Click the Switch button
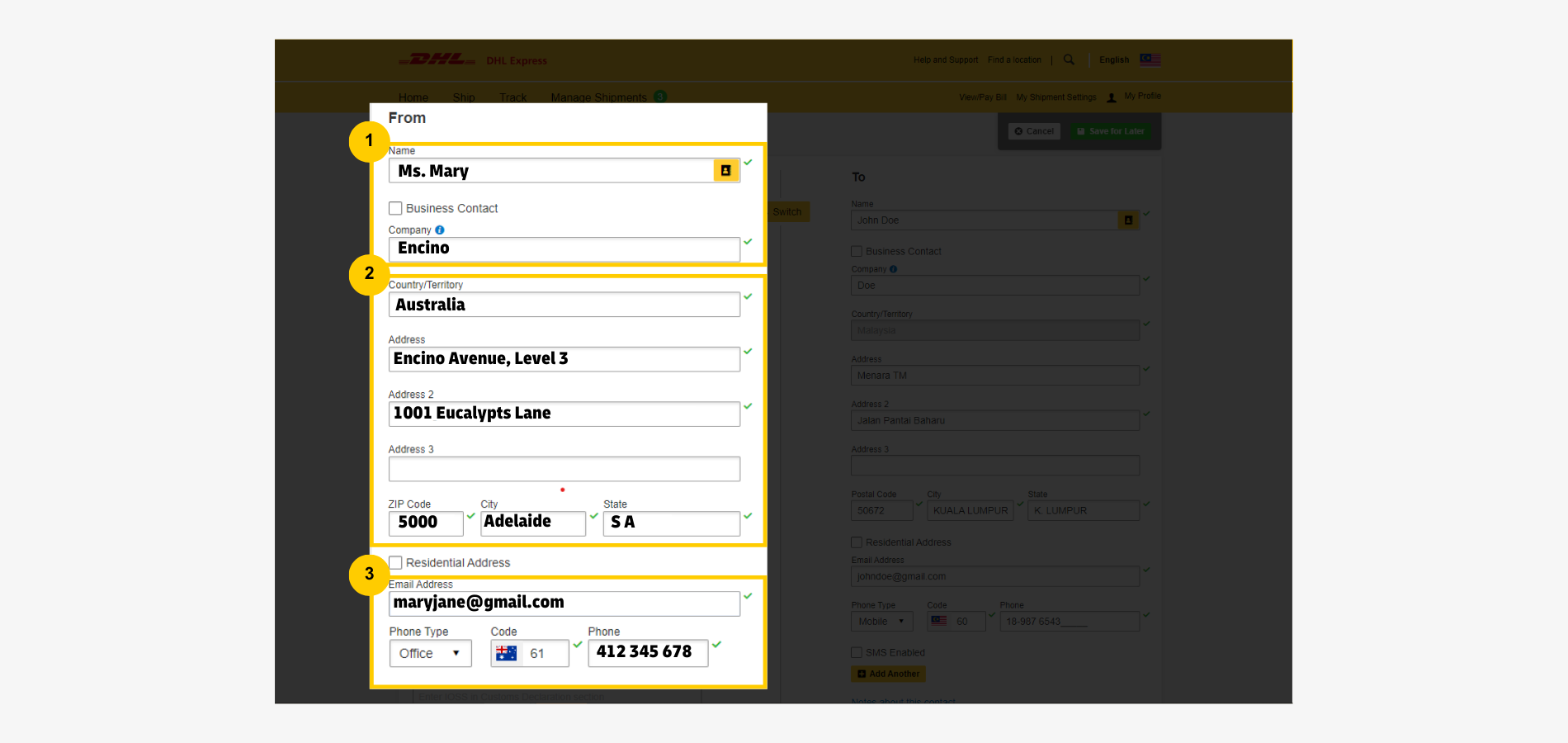 click(788, 212)
